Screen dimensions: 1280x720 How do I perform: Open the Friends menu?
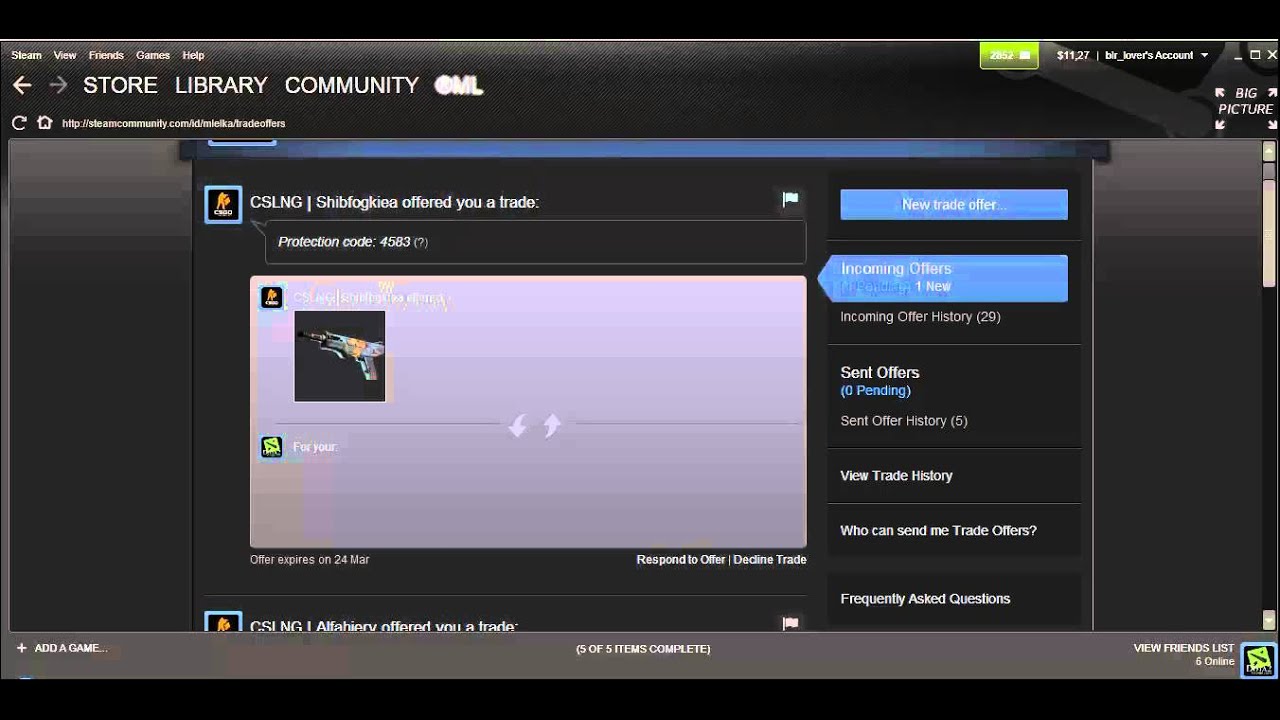click(106, 55)
